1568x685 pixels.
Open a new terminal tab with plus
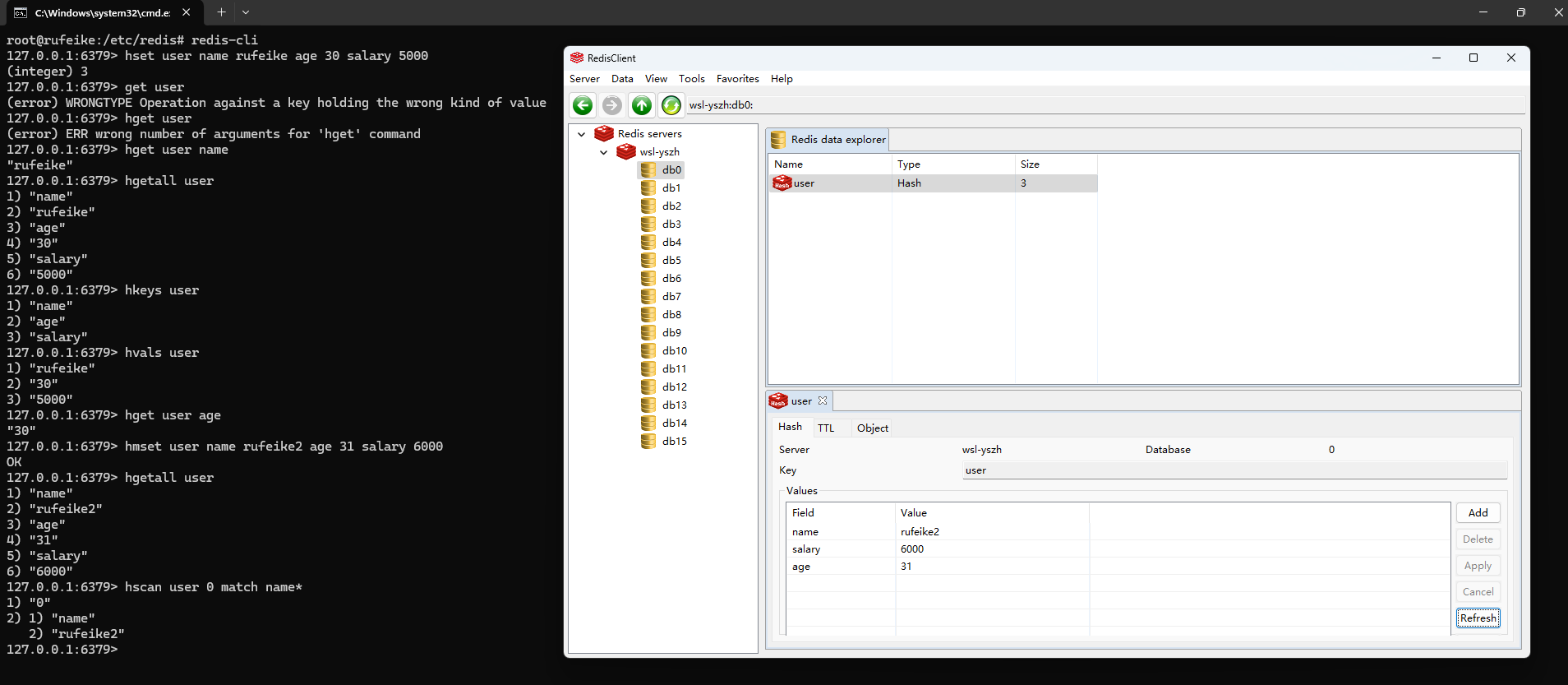click(221, 12)
